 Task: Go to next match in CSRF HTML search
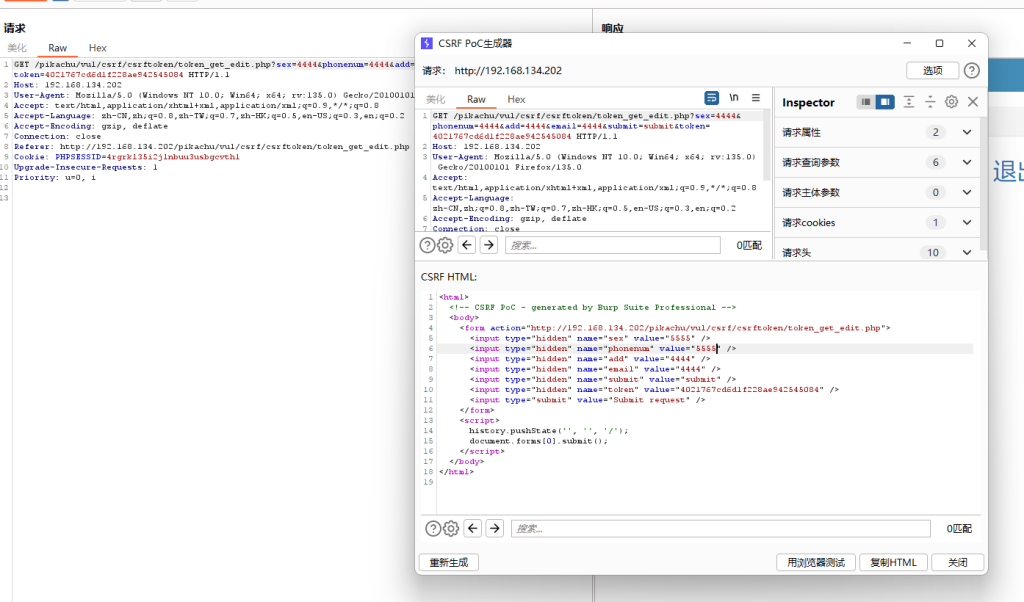(x=494, y=529)
